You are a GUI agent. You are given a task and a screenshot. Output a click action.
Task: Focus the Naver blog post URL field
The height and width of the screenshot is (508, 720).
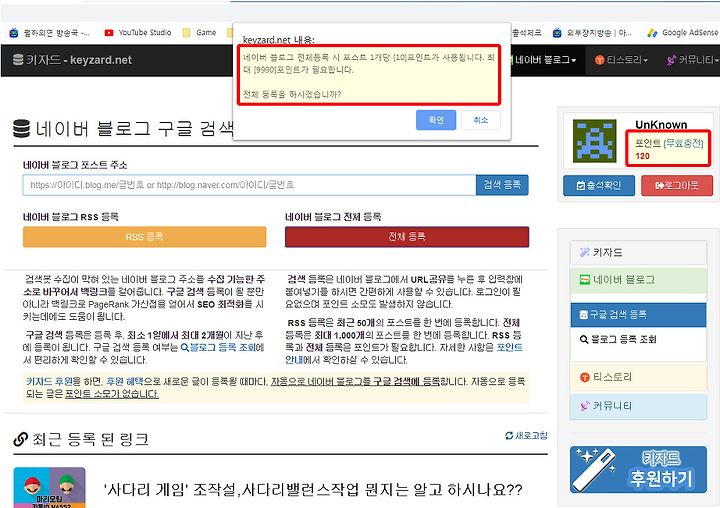pos(249,185)
